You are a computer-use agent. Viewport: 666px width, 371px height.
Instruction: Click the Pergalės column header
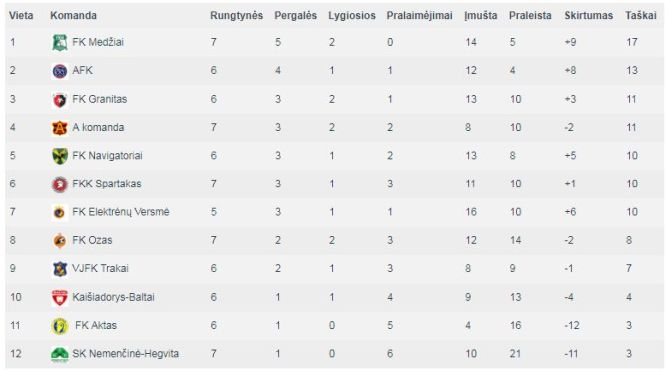pos(296,16)
